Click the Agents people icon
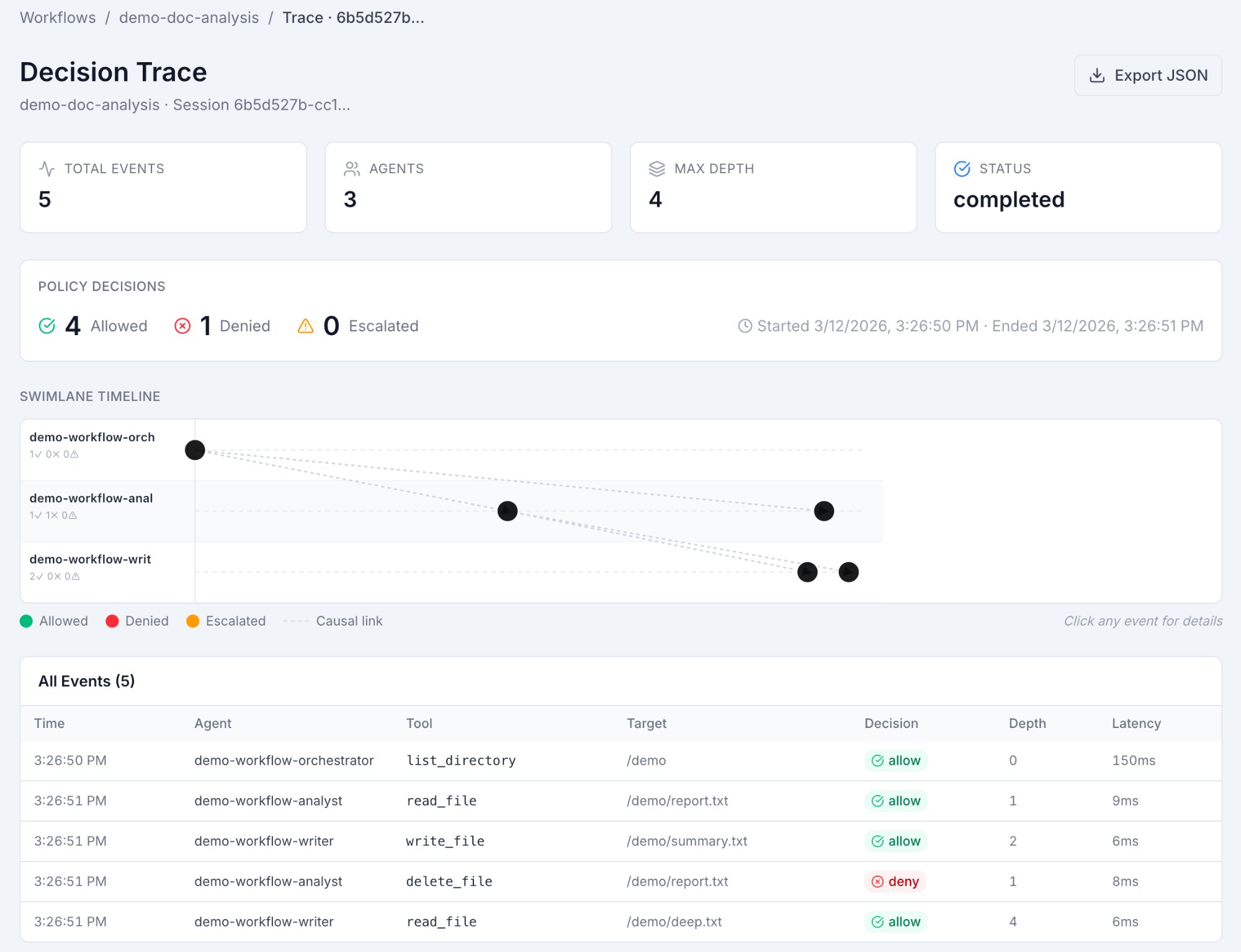1241x952 pixels. pyautogui.click(x=352, y=169)
